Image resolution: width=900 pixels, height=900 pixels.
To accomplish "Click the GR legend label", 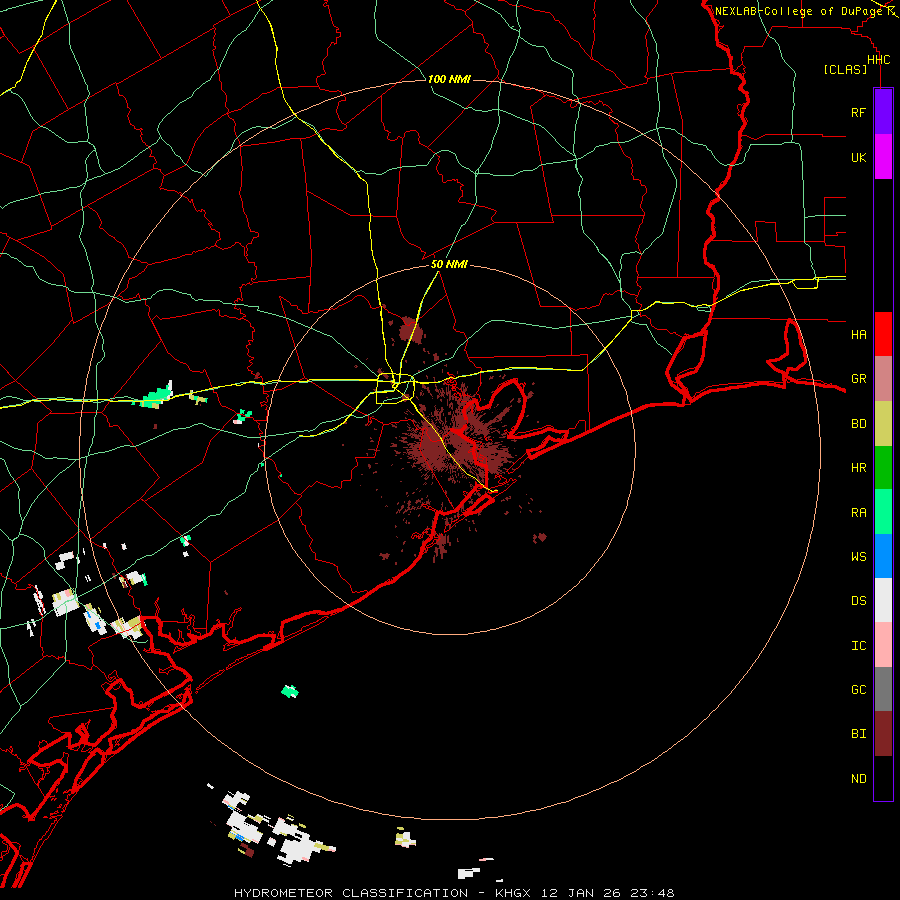I will coord(858,379).
